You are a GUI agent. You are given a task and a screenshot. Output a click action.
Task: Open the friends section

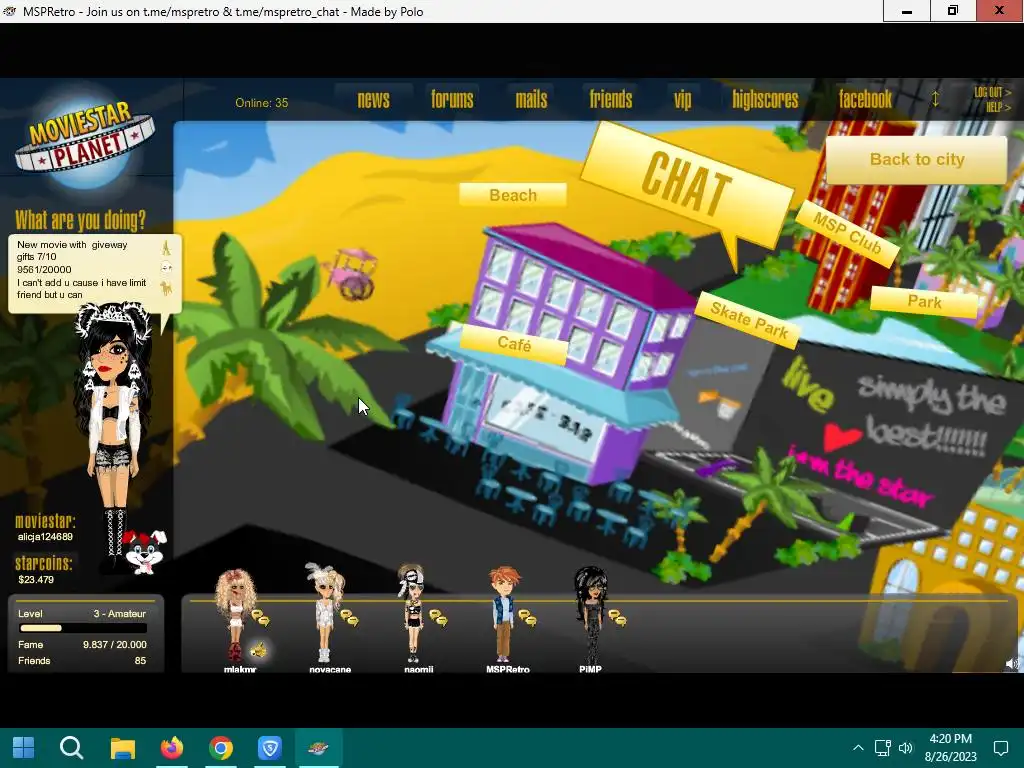(x=611, y=99)
